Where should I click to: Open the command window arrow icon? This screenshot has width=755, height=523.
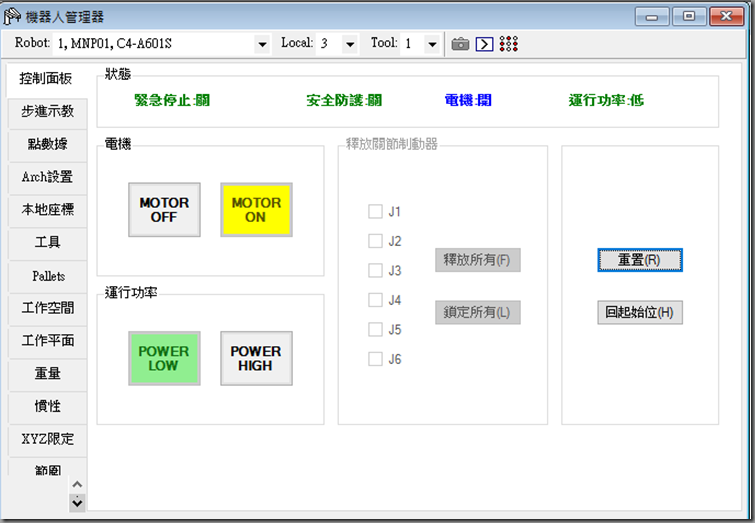(x=484, y=44)
